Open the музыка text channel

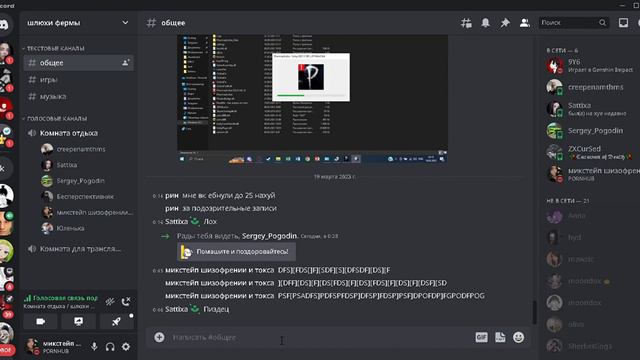click(x=78, y=96)
